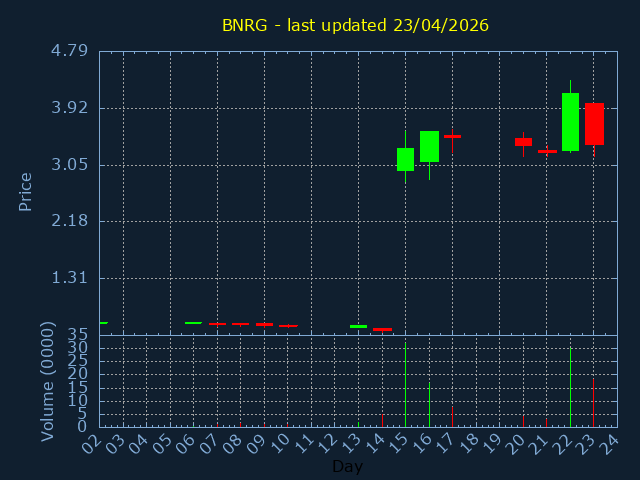640x480 pixels.
Task: Click the red candlestick on day 17
Action: pyautogui.click(x=452, y=136)
